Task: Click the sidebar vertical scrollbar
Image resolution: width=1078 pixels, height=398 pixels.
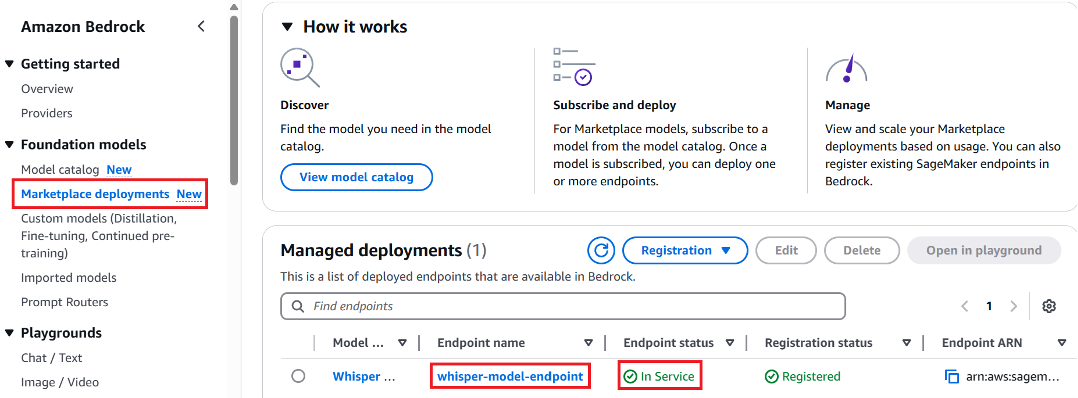Action: [x=234, y=100]
